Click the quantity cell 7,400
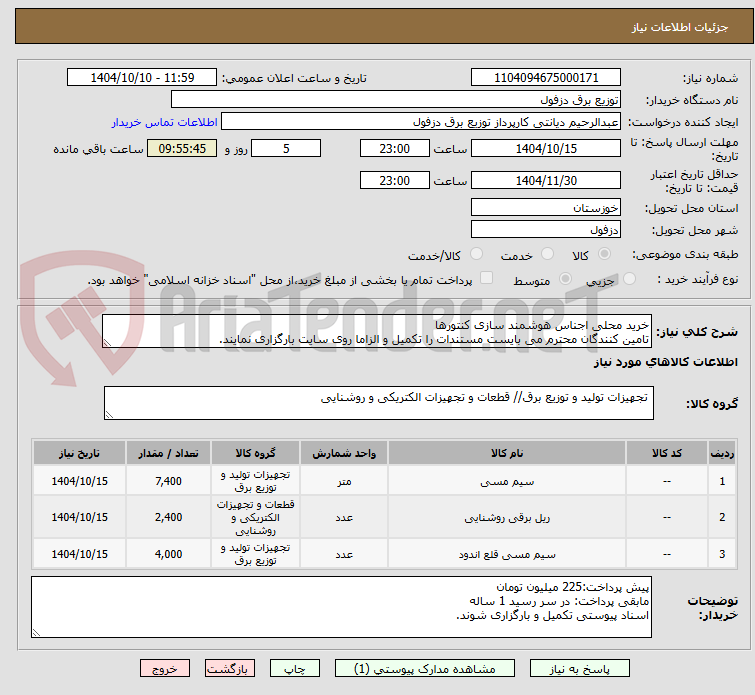The width and height of the screenshot is (755, 695). pyautogui.click(x=168, y=481)
